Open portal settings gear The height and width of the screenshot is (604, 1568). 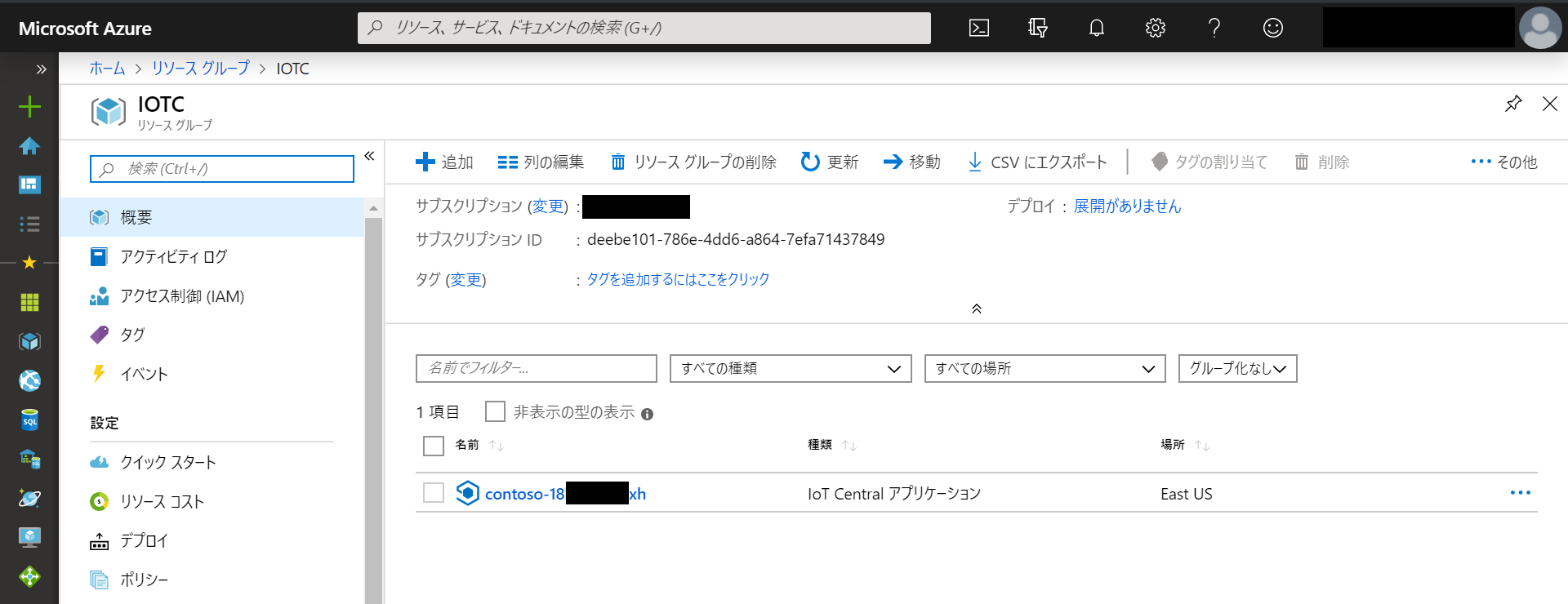click(1155, 28)
